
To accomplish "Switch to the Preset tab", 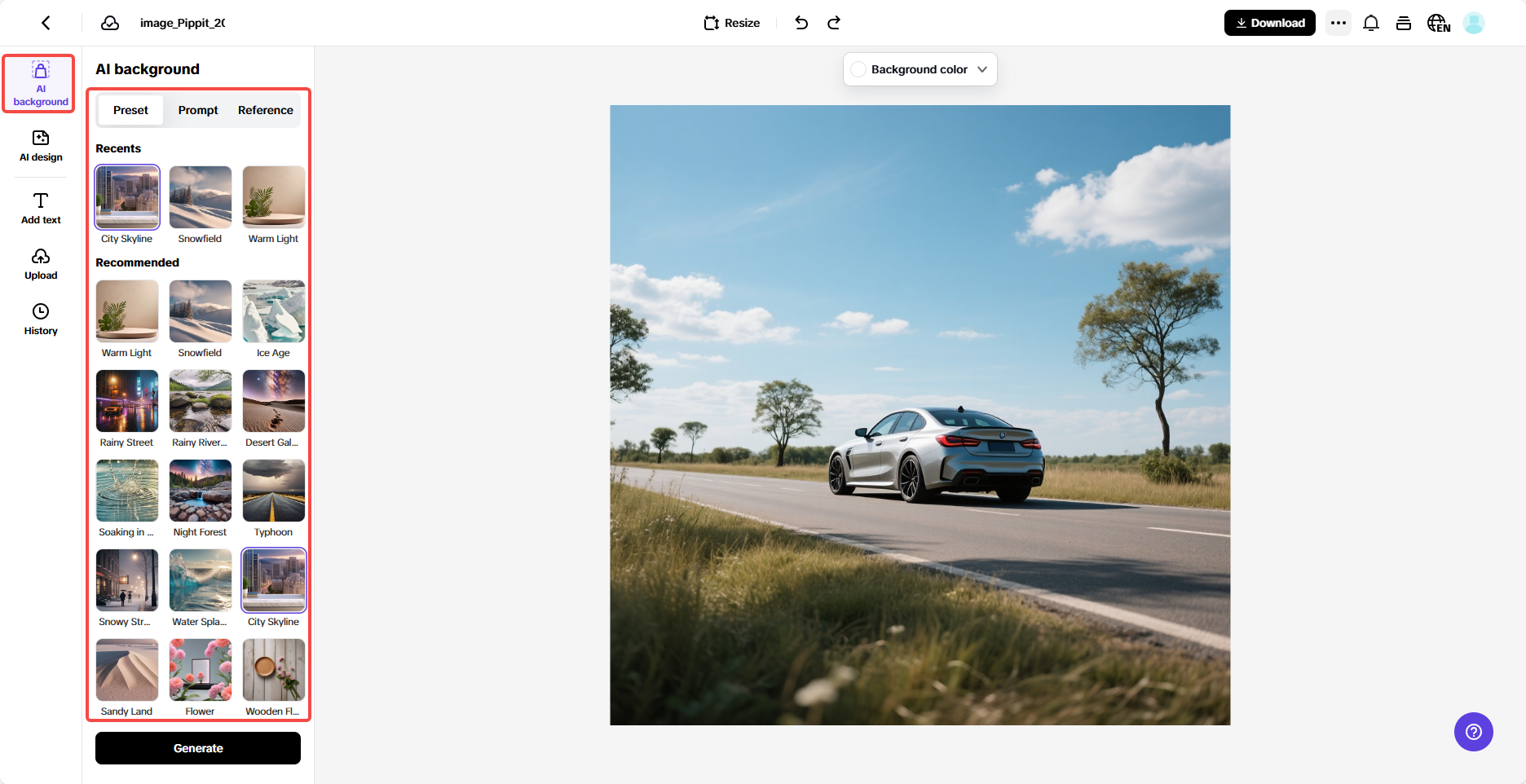I will pyautogui.click(x=130, y=110).
